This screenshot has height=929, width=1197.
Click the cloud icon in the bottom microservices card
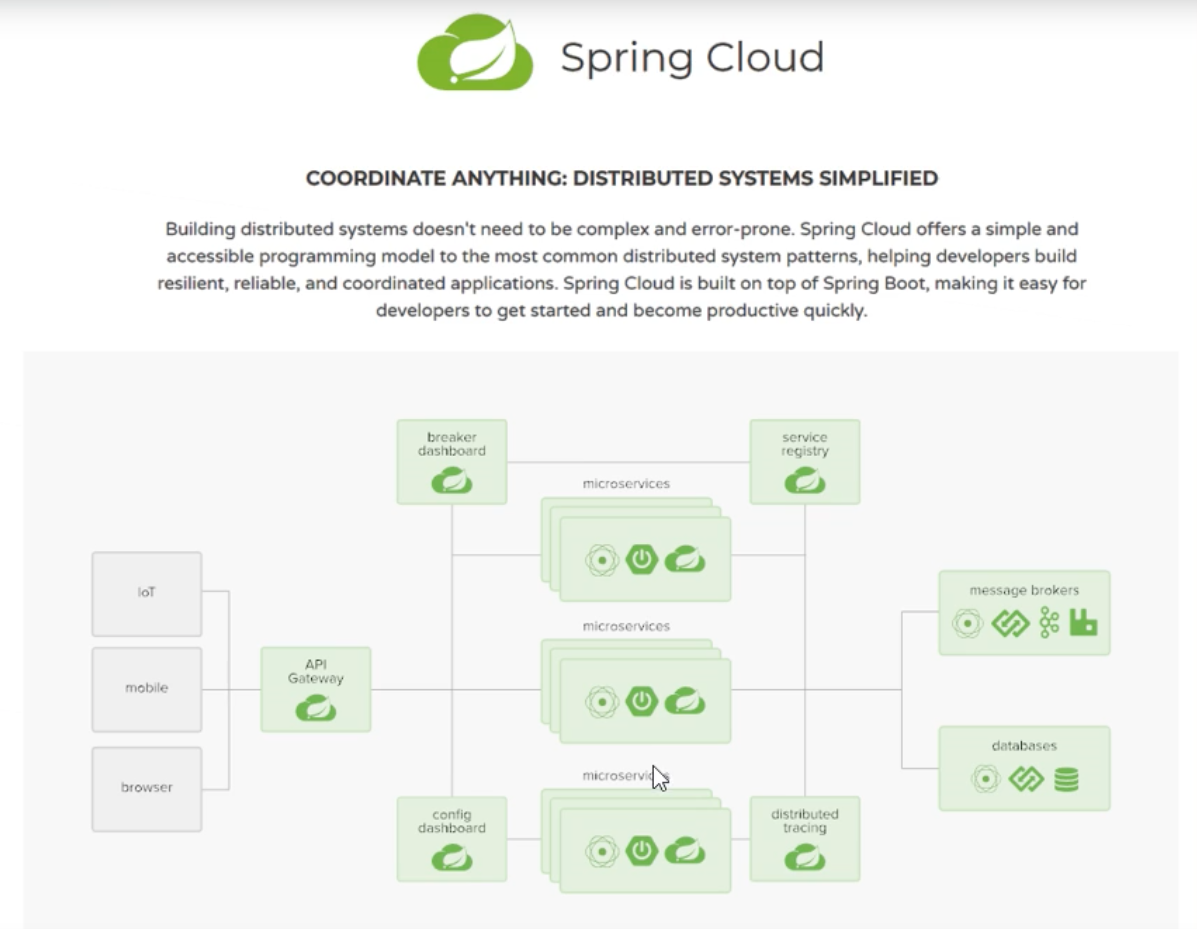click(x=685, y=850)
